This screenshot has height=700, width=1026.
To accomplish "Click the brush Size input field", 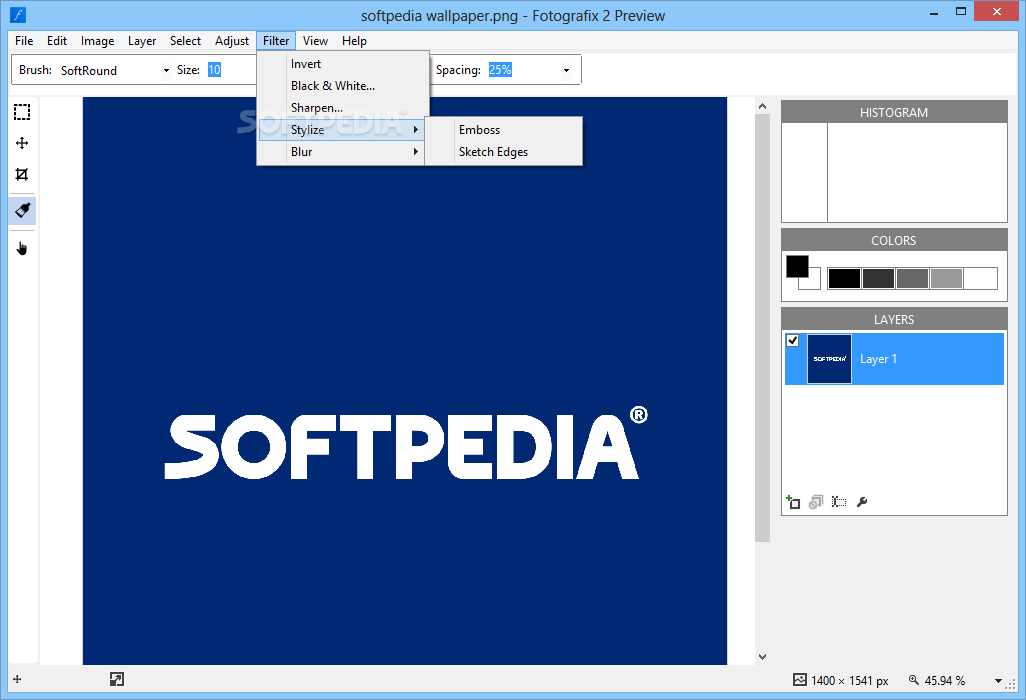I will [x=230, y=70].
